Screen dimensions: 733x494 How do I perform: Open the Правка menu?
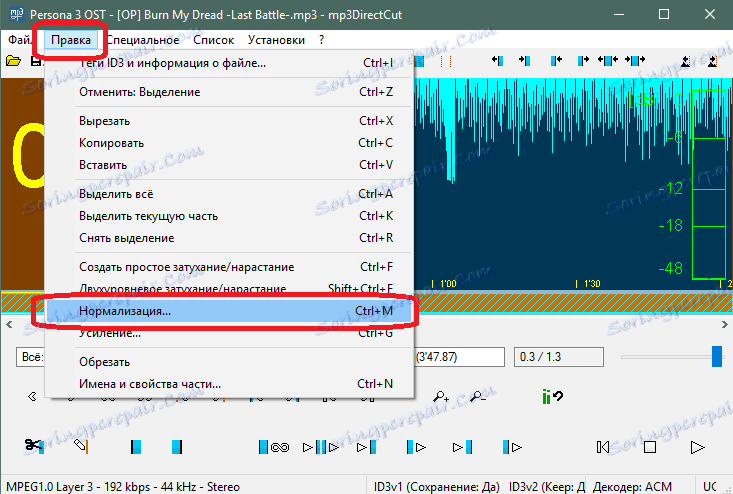click(71, 40)
